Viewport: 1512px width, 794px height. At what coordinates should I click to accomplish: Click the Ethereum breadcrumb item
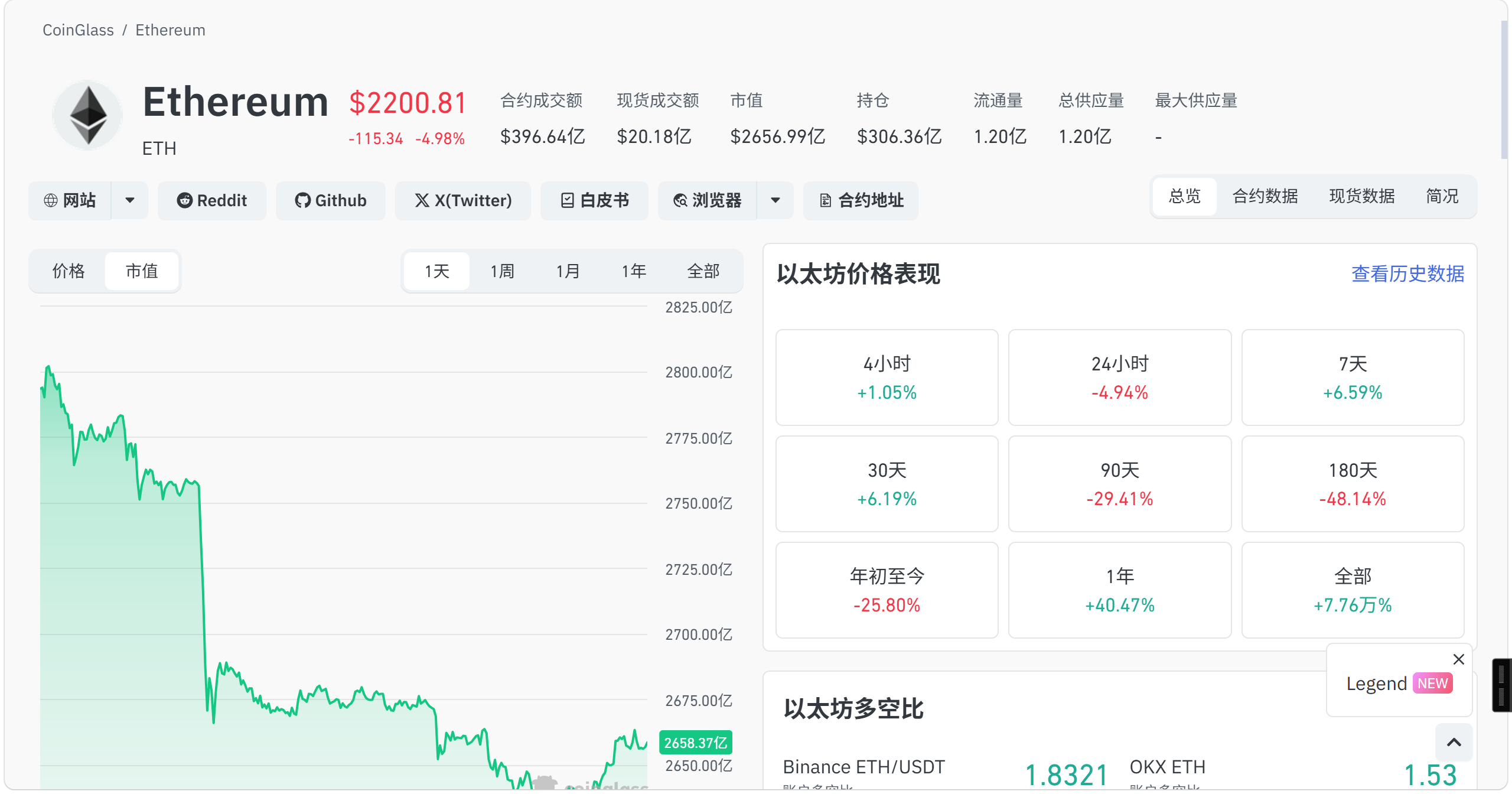pyautogui.click(x=170, y=30)
